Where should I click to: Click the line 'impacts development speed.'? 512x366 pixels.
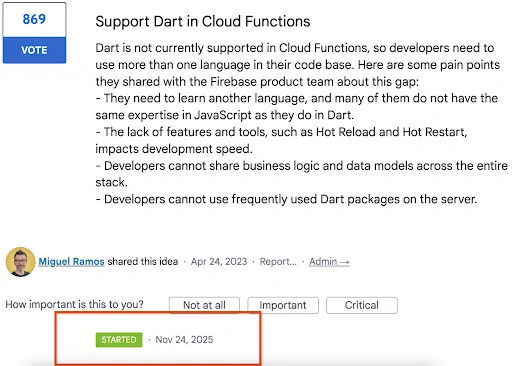point(174,149)
